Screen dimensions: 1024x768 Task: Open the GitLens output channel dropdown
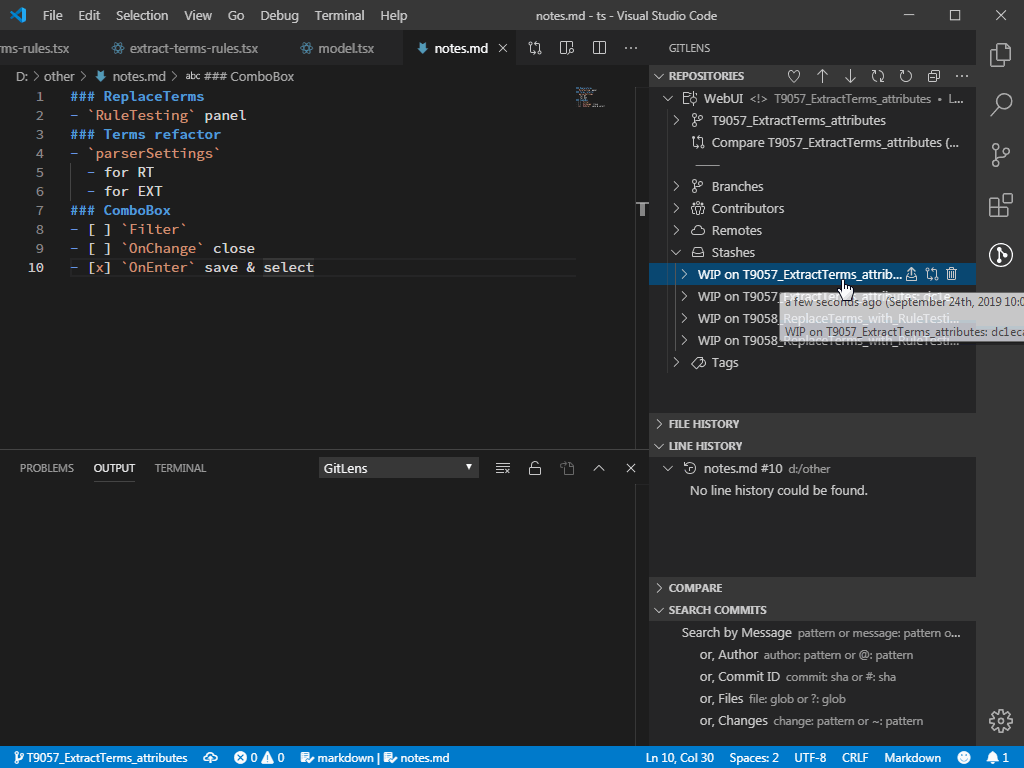[398, 468]
